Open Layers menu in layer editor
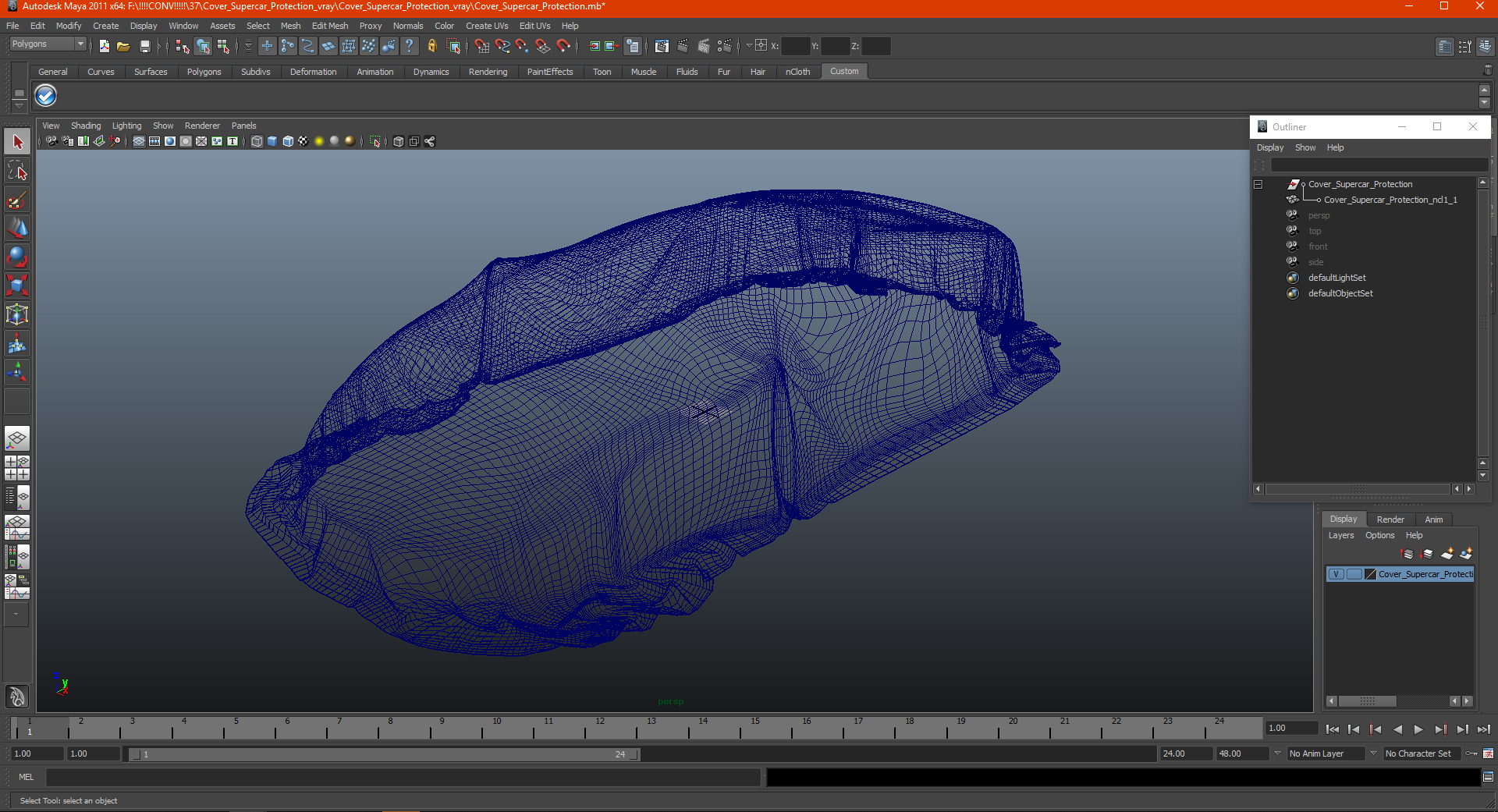This screenshot has width=1498, height=812. coord(1341,535)
